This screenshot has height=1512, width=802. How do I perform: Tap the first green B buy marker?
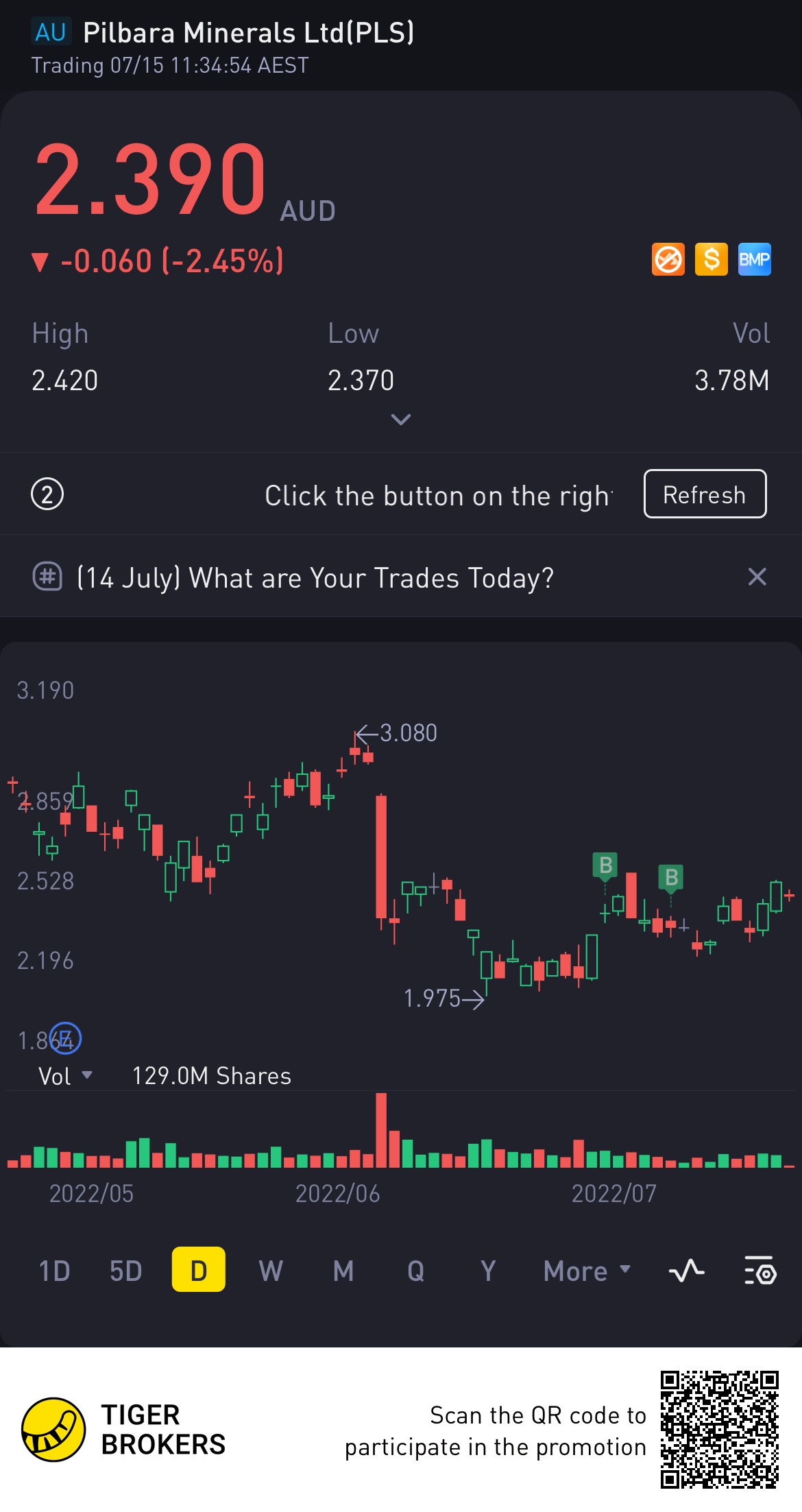coord(605,866)
